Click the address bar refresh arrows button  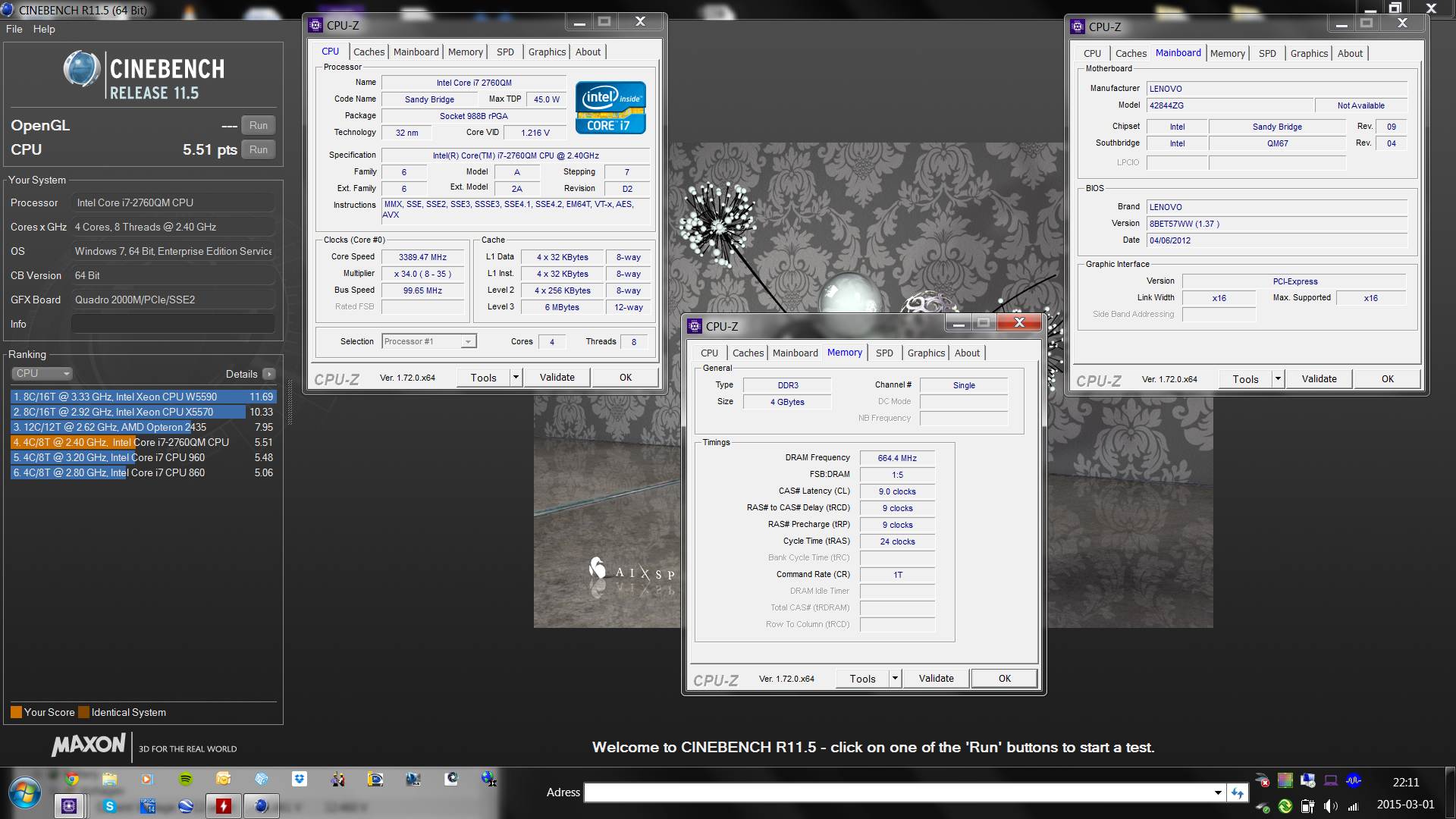click(x=1238, y=793)
